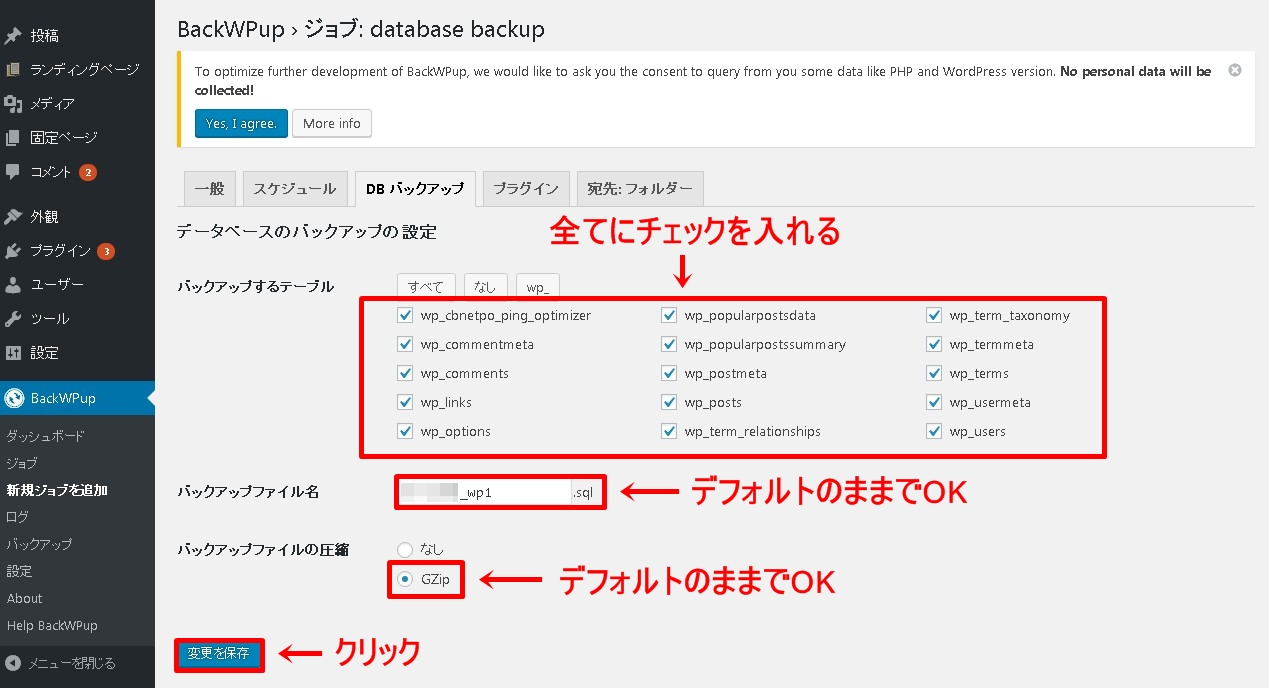This screenshot has width=1269, height=688.
Task: Toggle wp_term_relationships checkbox
Action: 669,431
